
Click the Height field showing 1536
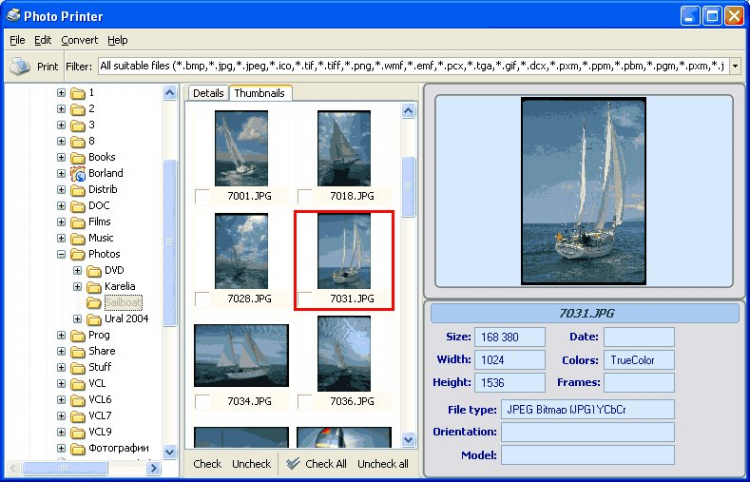coord(509,383)
